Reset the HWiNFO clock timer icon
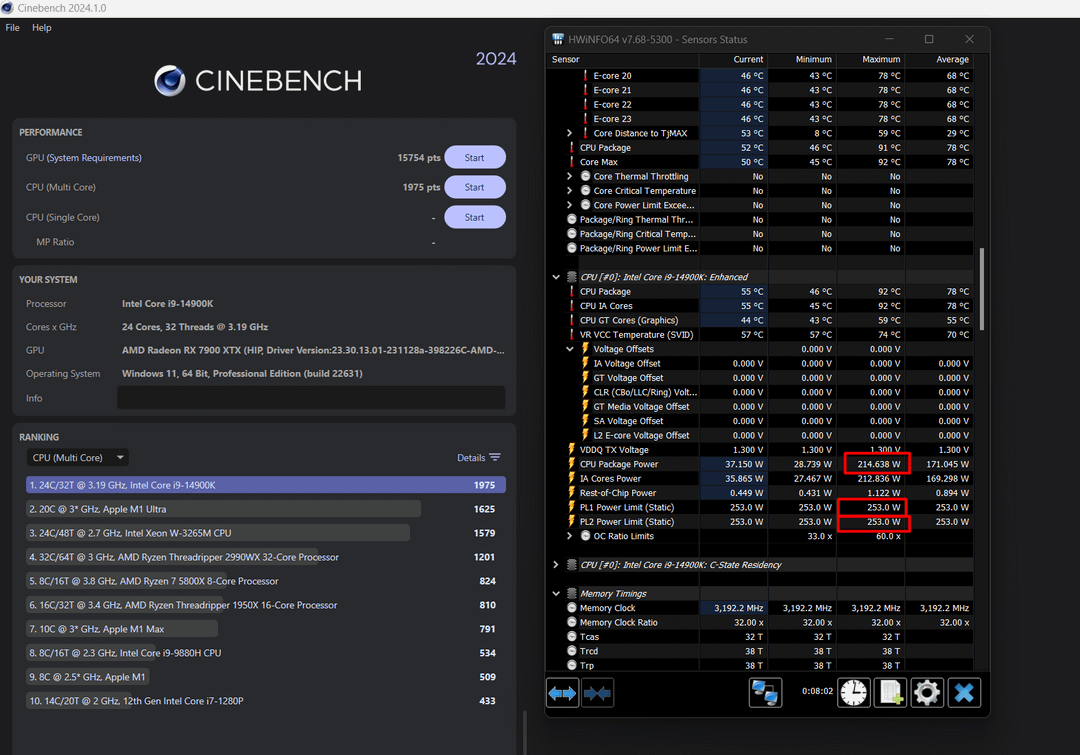 [x=853, y=692]
